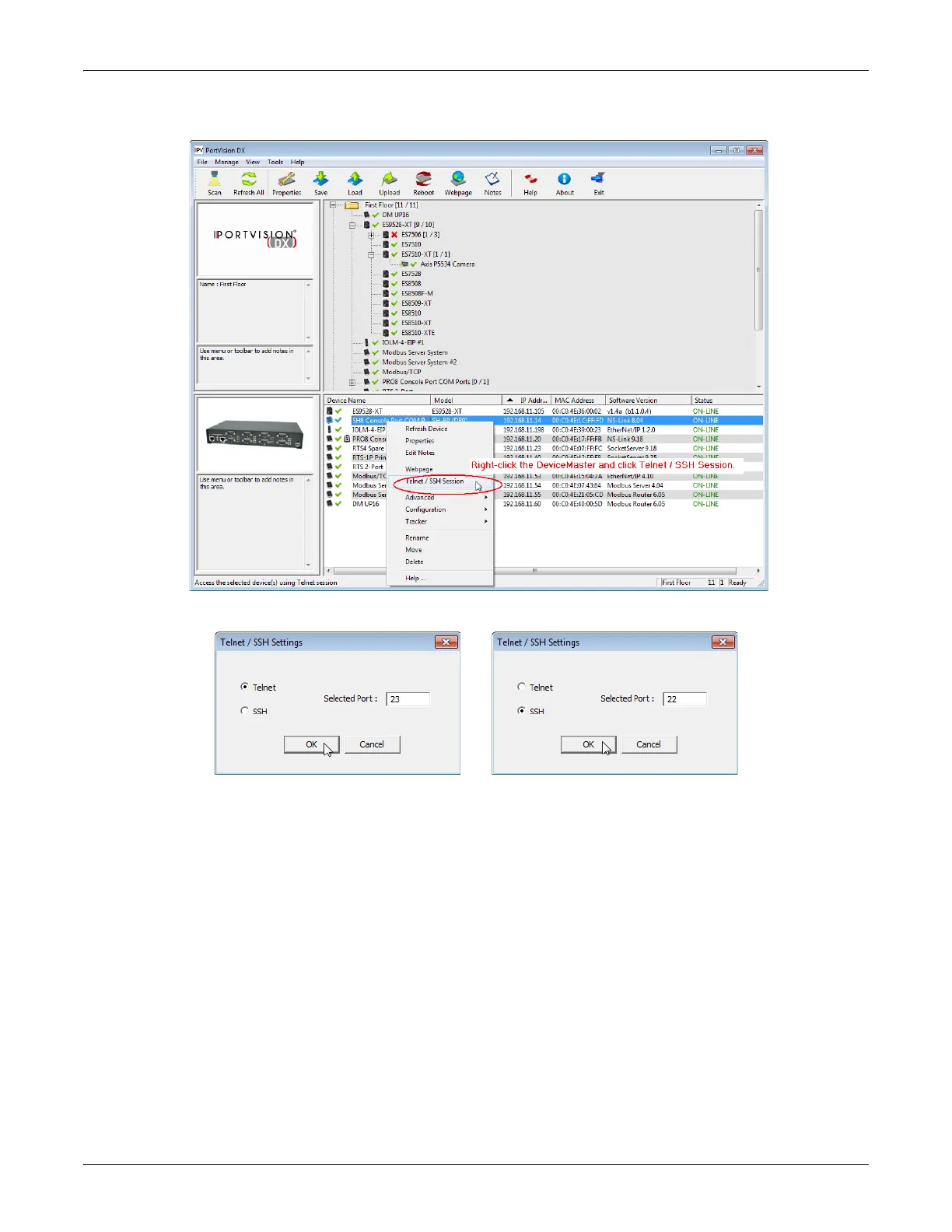This screenshot has height=1232, width=952.
Task: Select the ES8508F-M tree item
Action: pos(417,294)
